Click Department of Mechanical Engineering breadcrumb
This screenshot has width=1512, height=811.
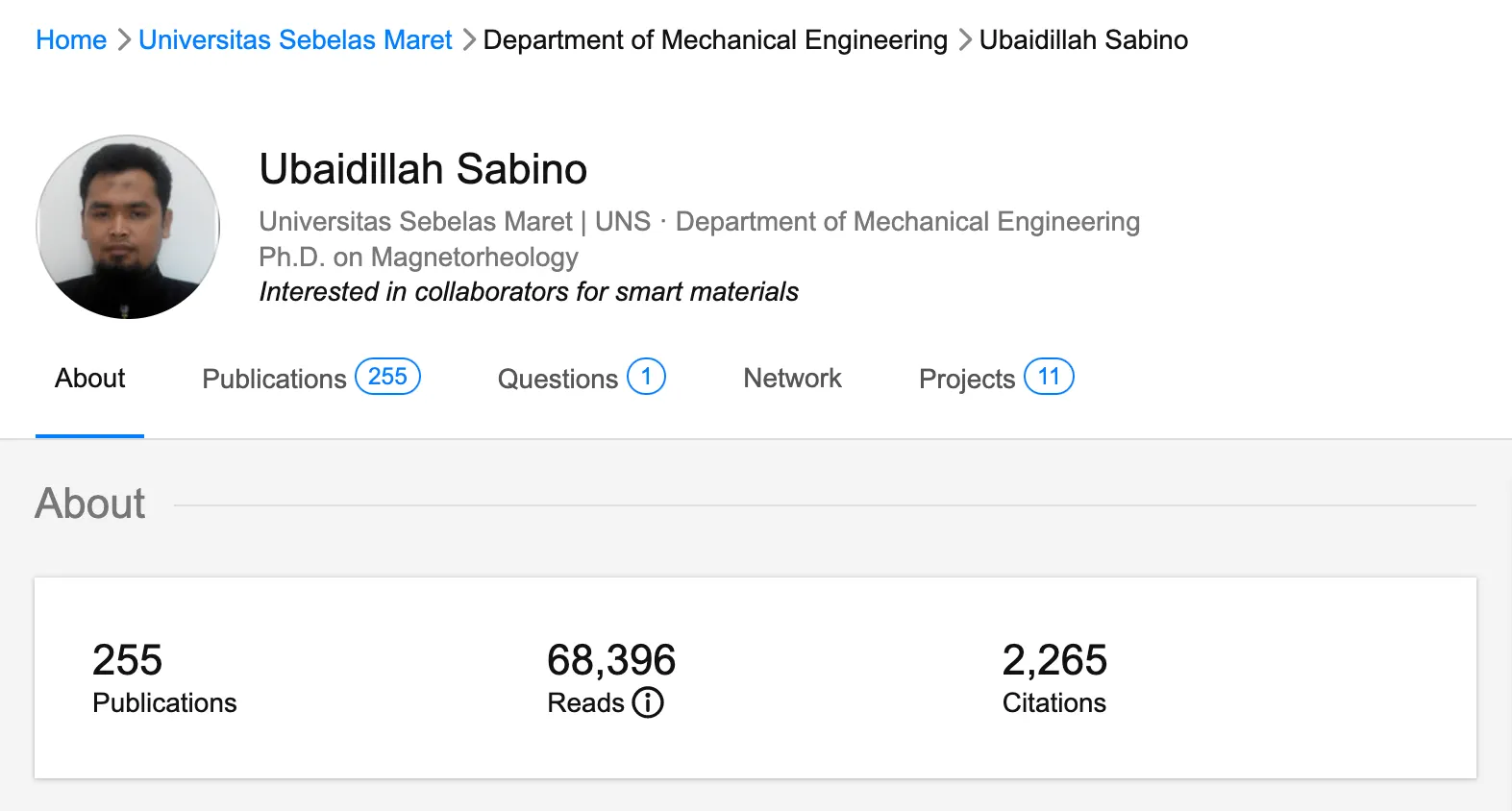(715, 40)
